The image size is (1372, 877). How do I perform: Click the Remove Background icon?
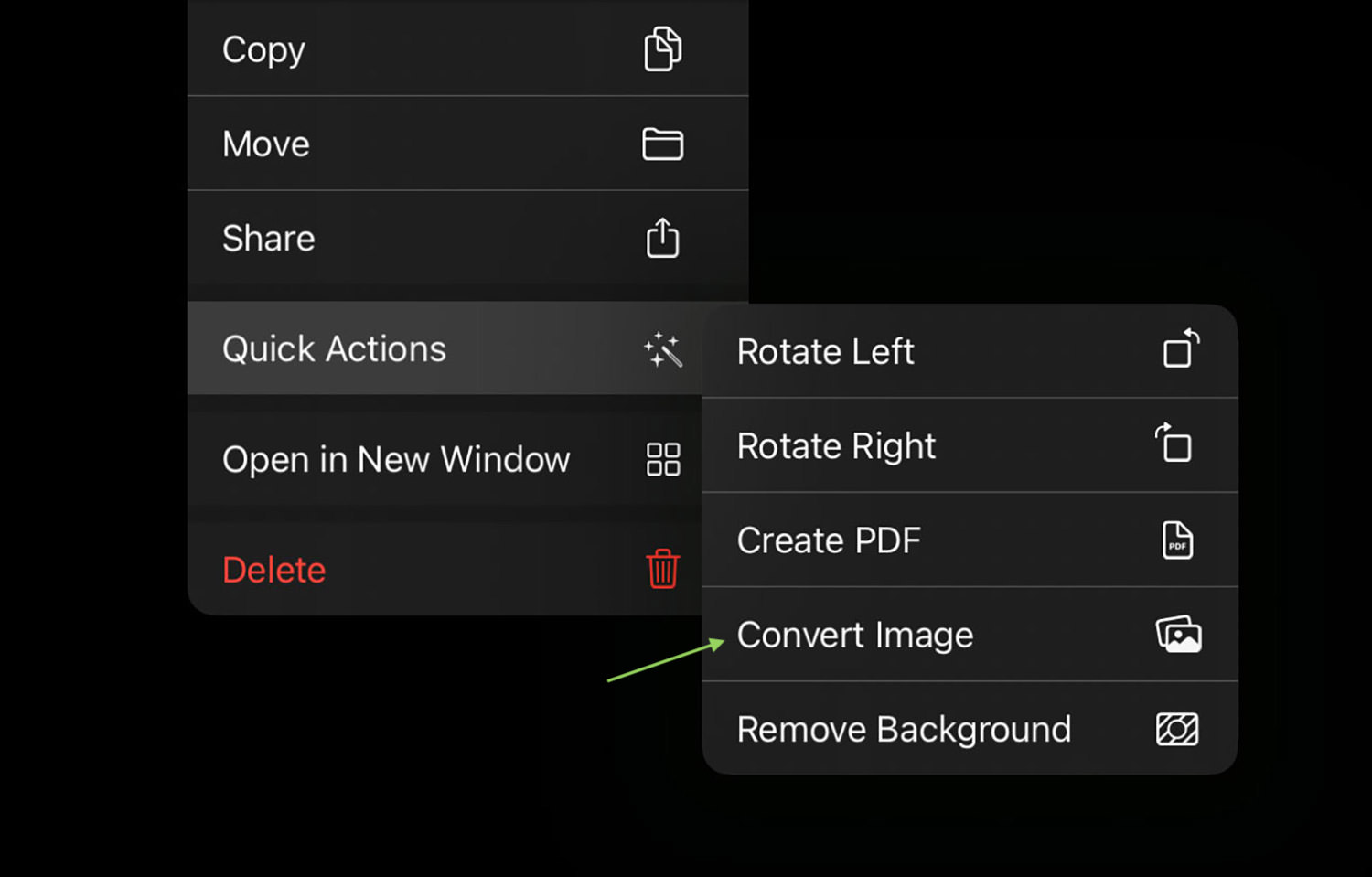1179,729
